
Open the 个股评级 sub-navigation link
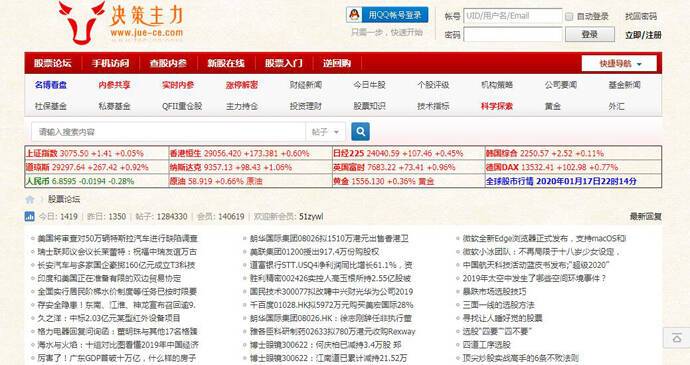coord(433,85)
